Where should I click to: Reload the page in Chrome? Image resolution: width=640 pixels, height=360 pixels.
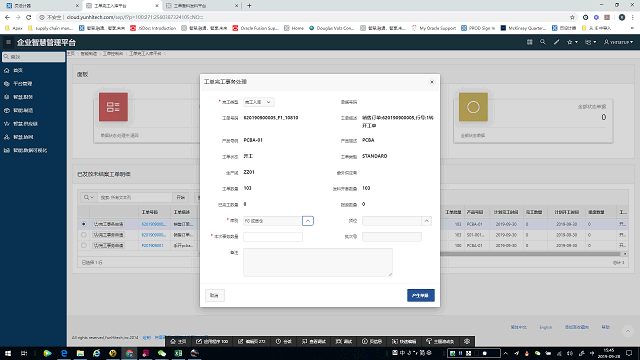tap(29, 17)
